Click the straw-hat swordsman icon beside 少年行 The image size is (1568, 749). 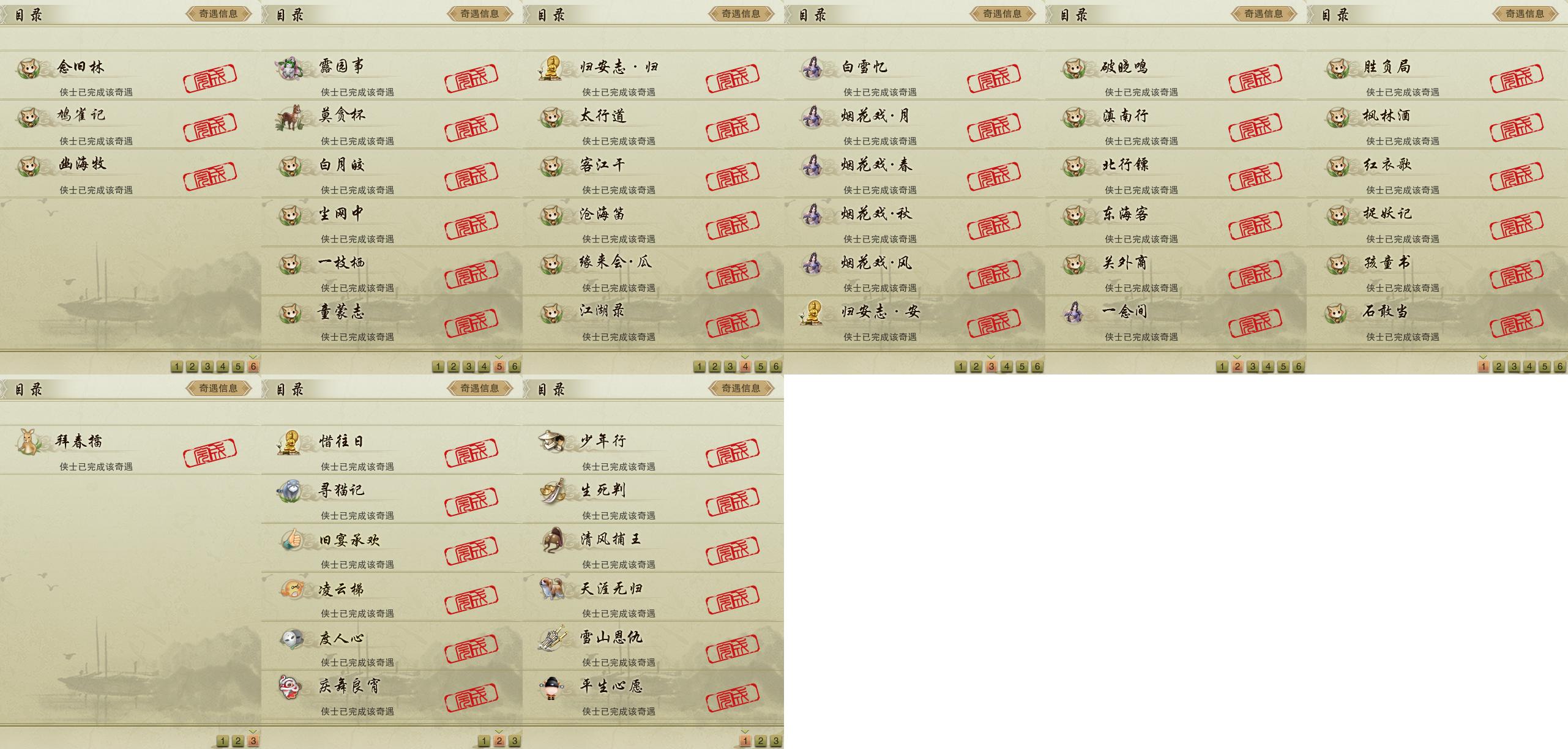tap(553, 441)
